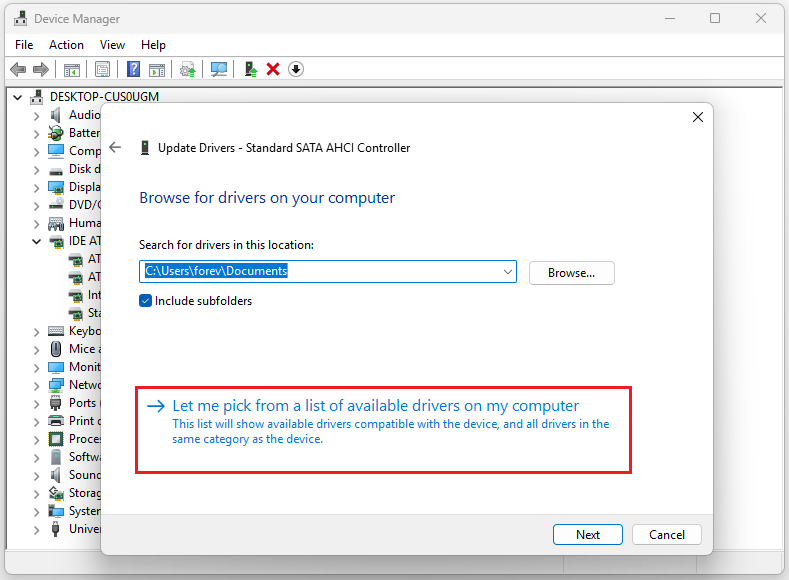The width and height of the screenshot is (789, 580).
Task: Click the Next button
Action: click(x=588, y=534)
